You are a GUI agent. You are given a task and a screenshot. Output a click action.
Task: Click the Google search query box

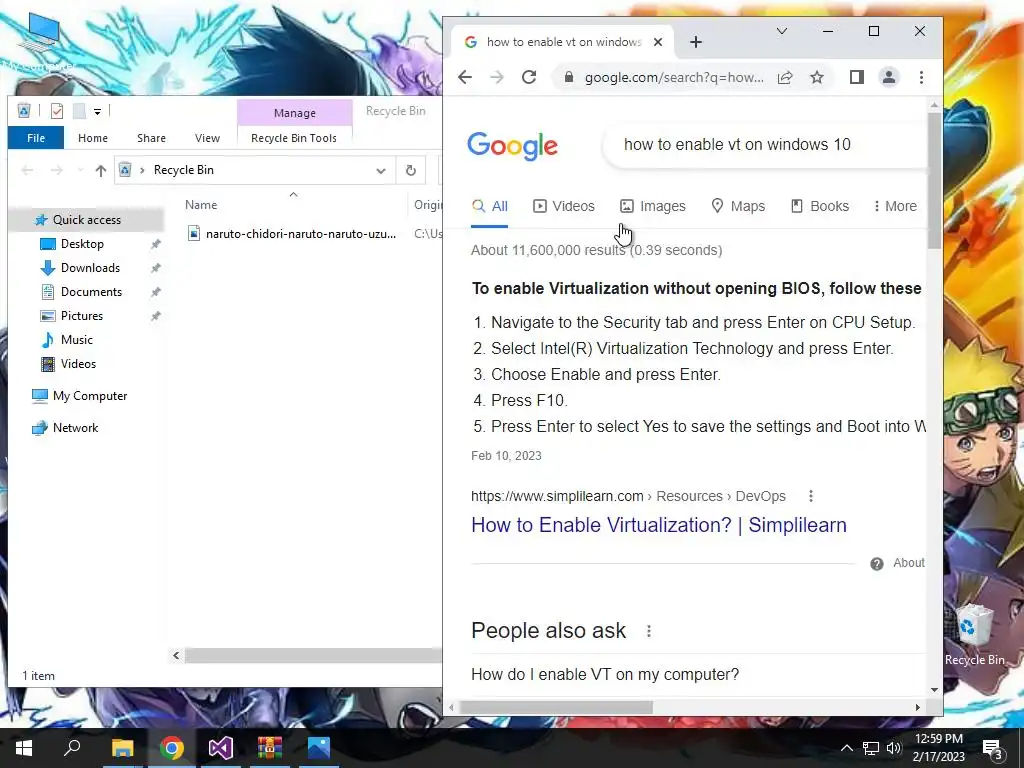[x=764, y=144]
